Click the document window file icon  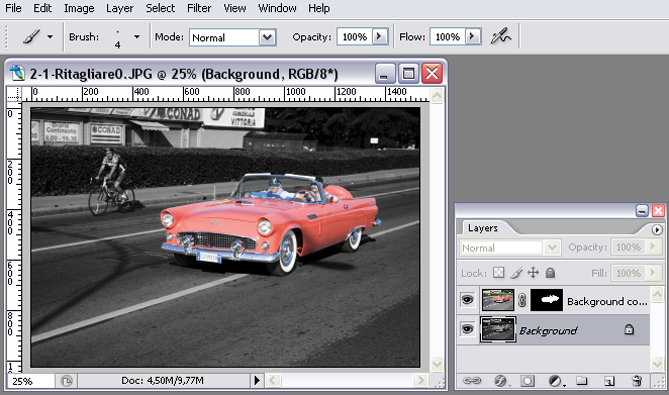(17, 73)
